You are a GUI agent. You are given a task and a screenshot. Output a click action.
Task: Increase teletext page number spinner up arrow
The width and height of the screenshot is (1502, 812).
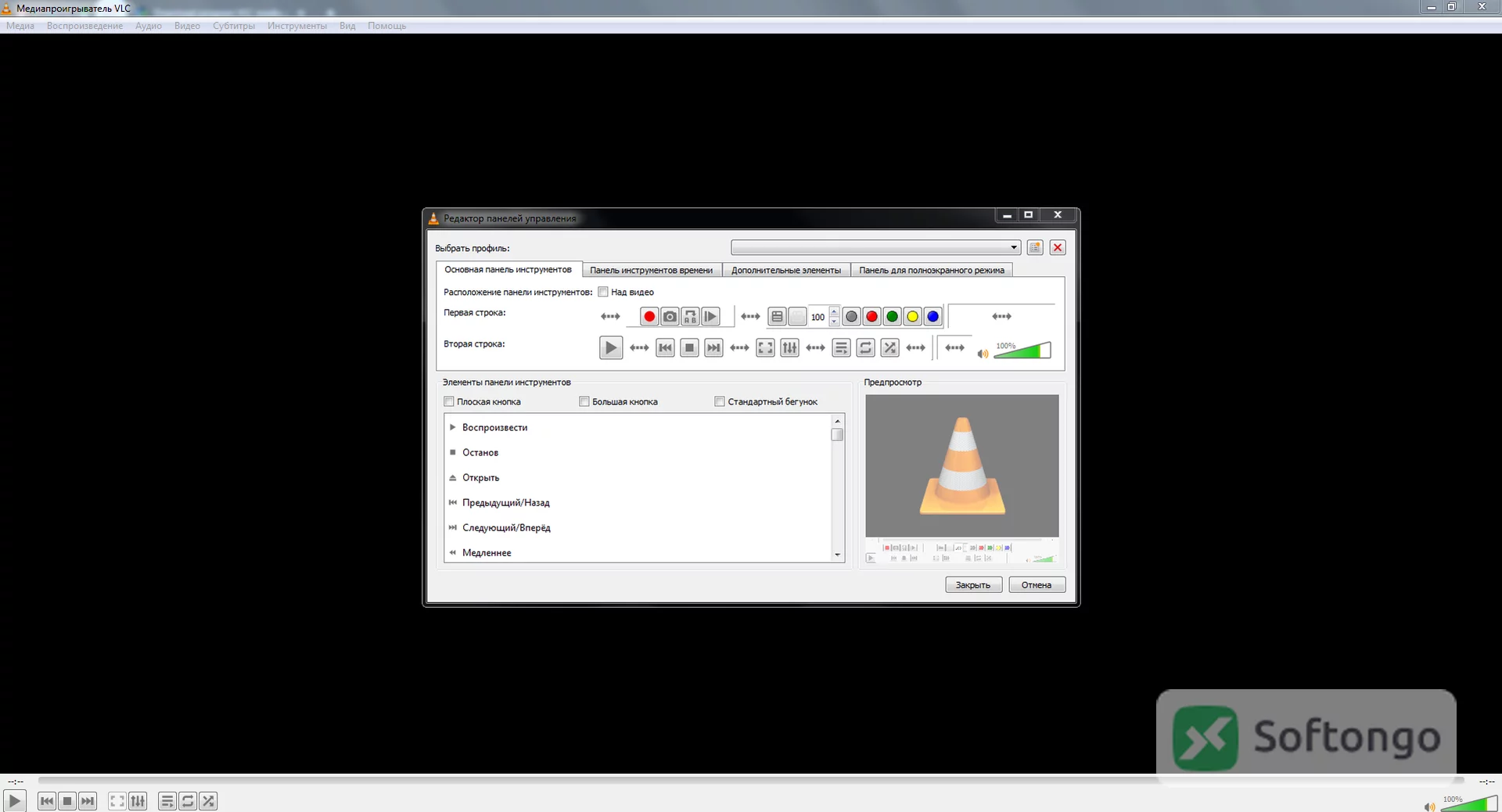834,311
